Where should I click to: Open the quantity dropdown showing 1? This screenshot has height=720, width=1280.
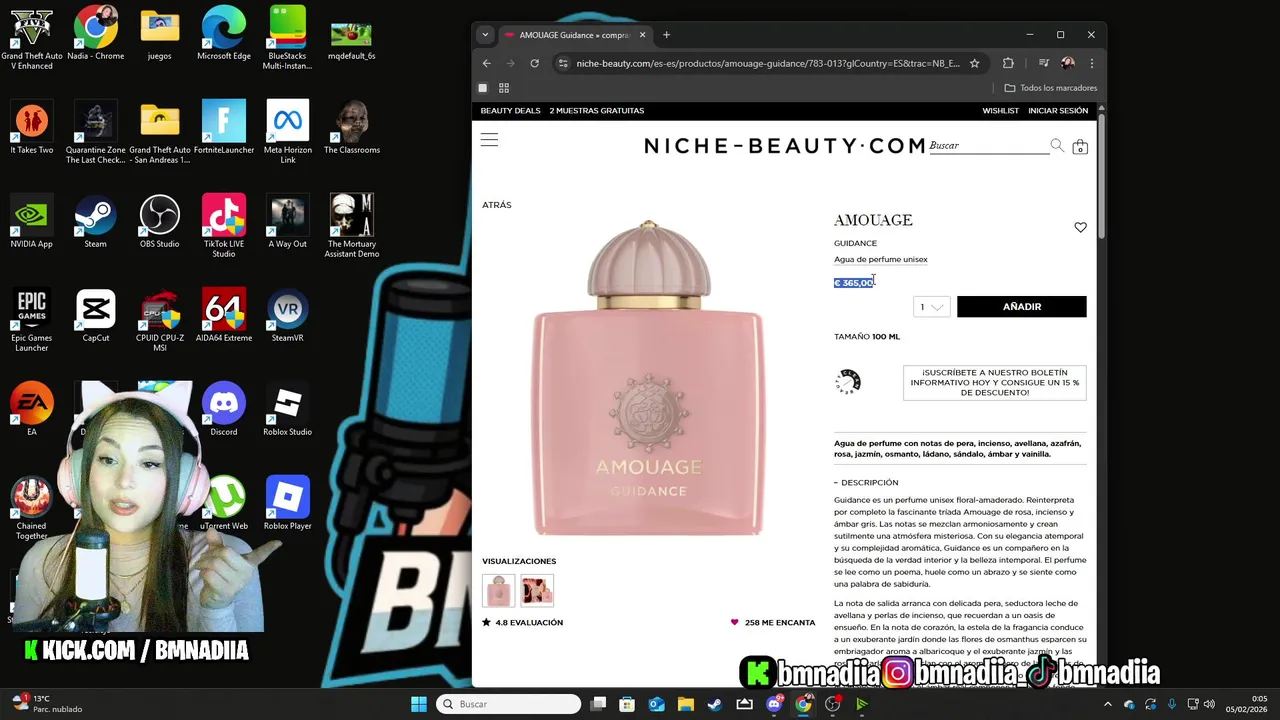point(931,307)
